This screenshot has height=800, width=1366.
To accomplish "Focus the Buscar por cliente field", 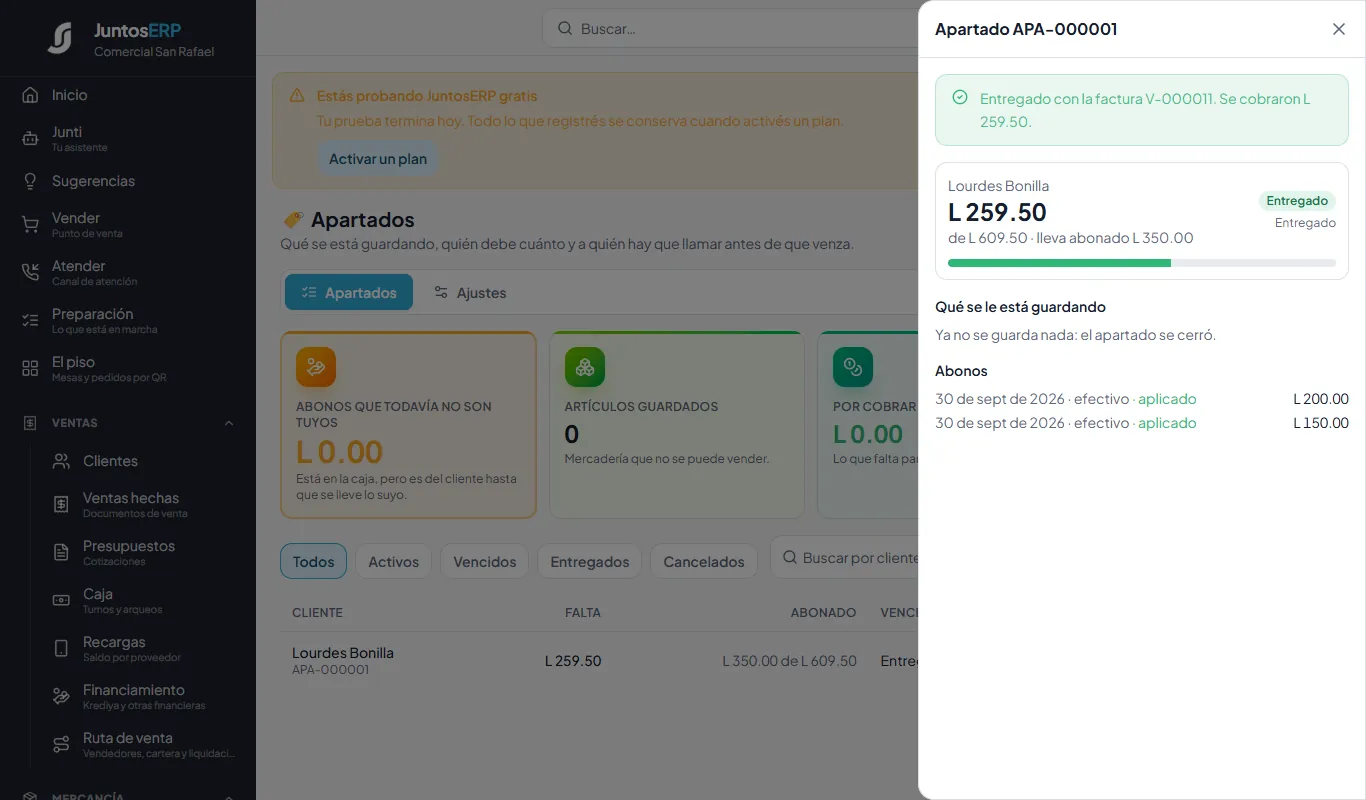I will click(x=845, y=557).
